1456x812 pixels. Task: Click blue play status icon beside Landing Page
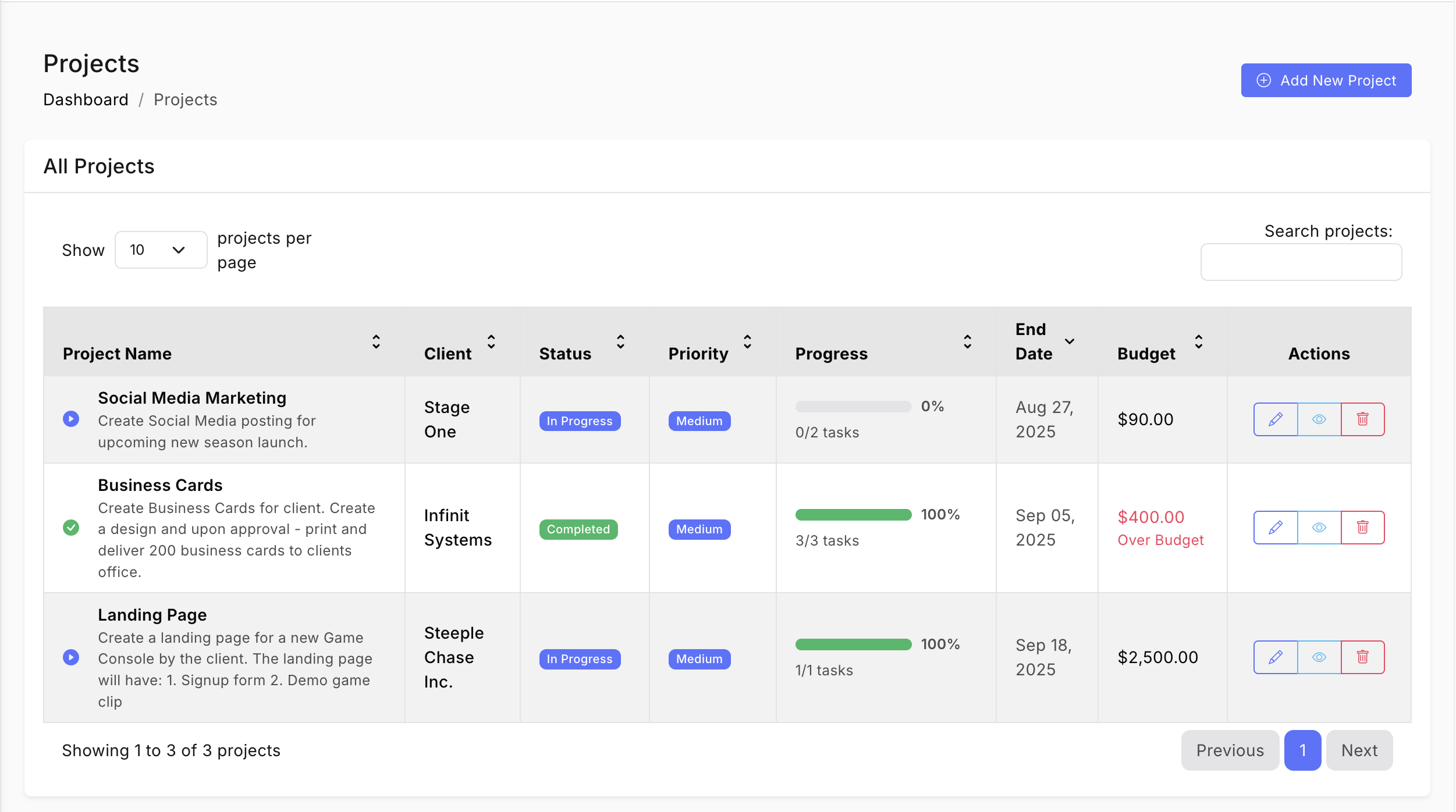click(x=71, y=657)
